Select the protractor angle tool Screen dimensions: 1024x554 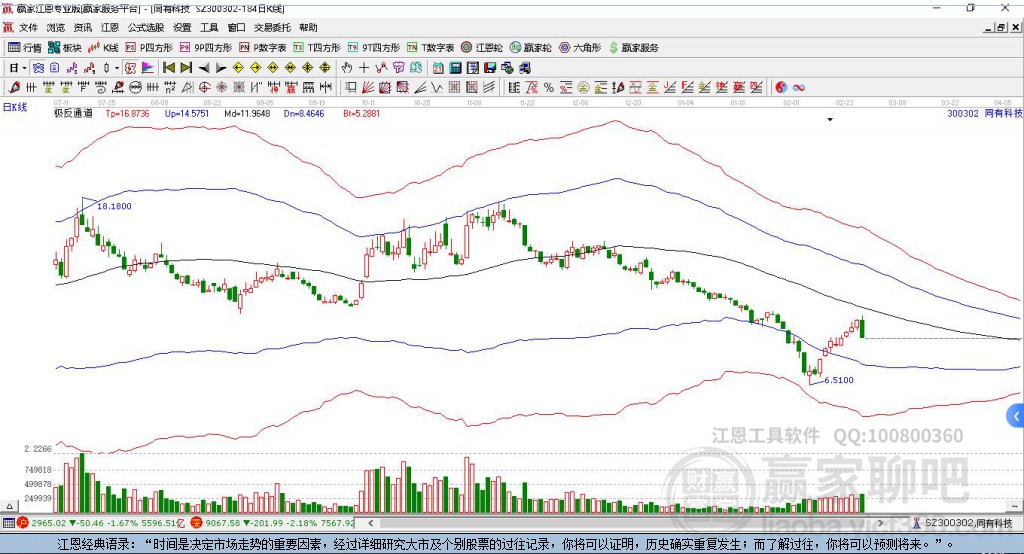[x=187, y=88]
